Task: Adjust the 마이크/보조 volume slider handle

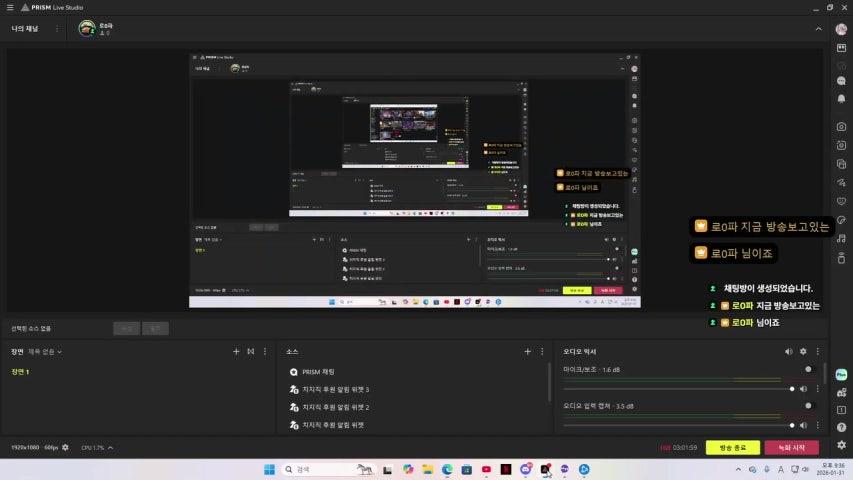Action: tap(792, 389)
